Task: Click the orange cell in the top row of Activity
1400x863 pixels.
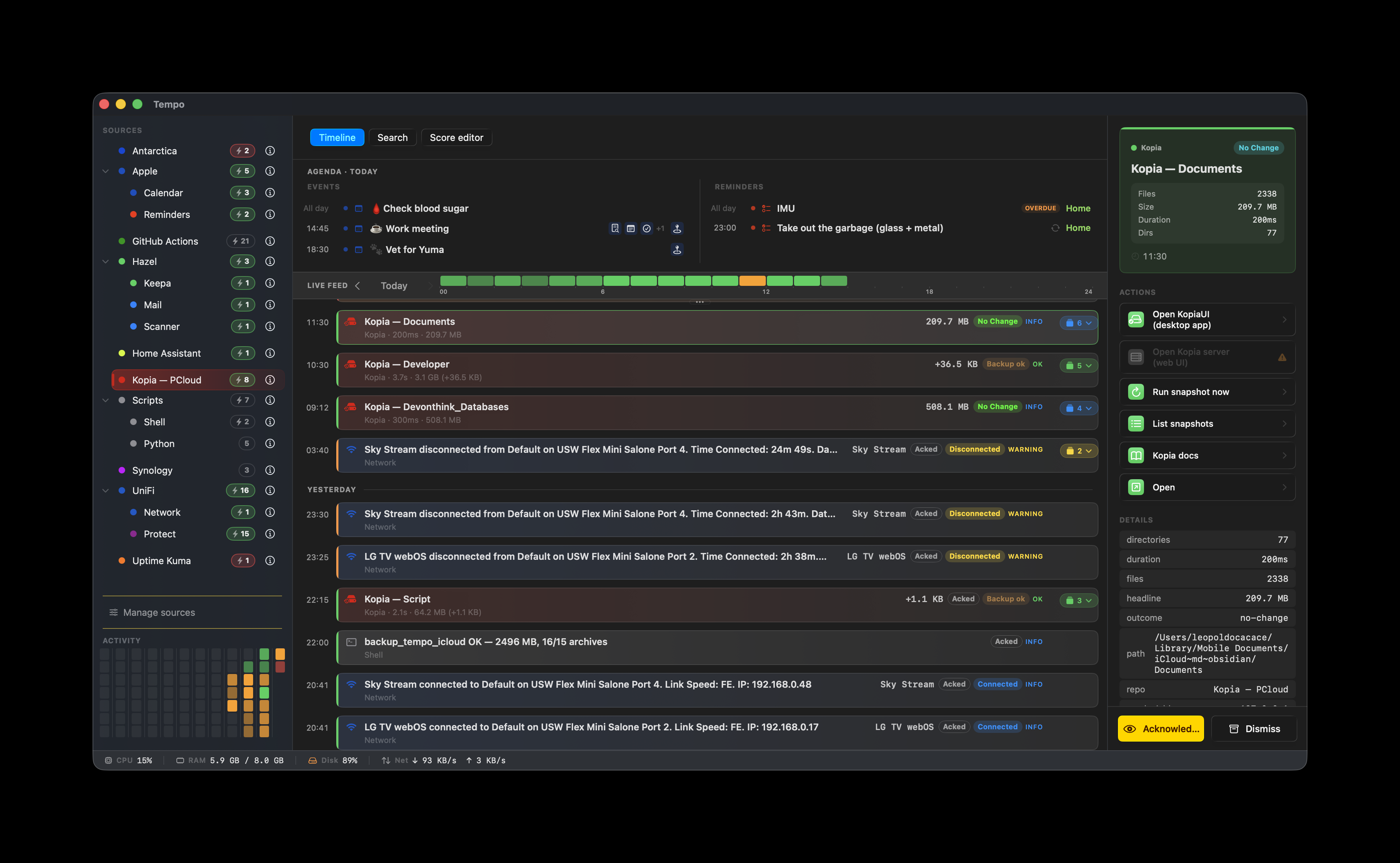Action: coord(280,653)
